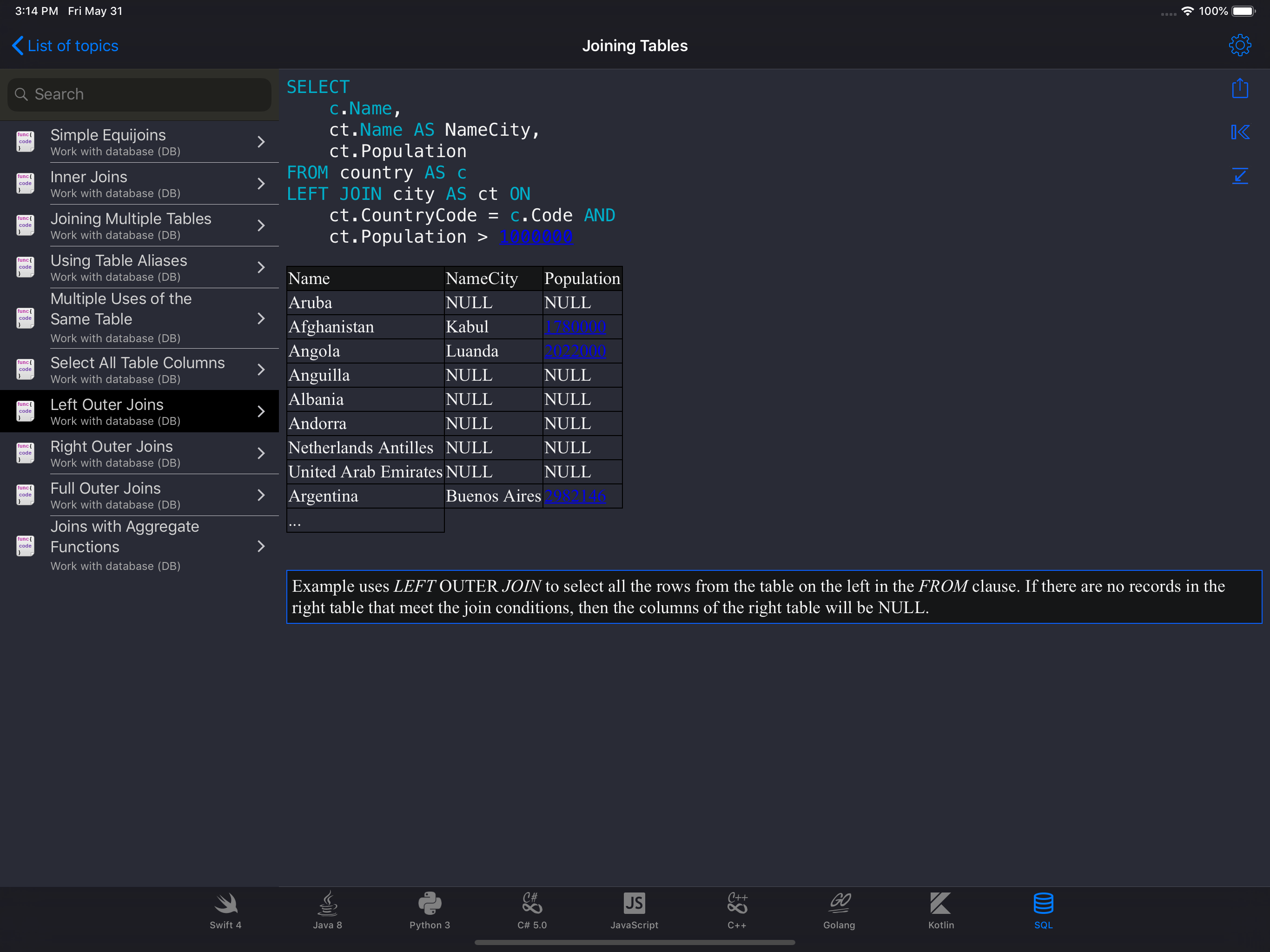
Task: Click the shrink view arrow icon
Action: tap(1240, 176)
